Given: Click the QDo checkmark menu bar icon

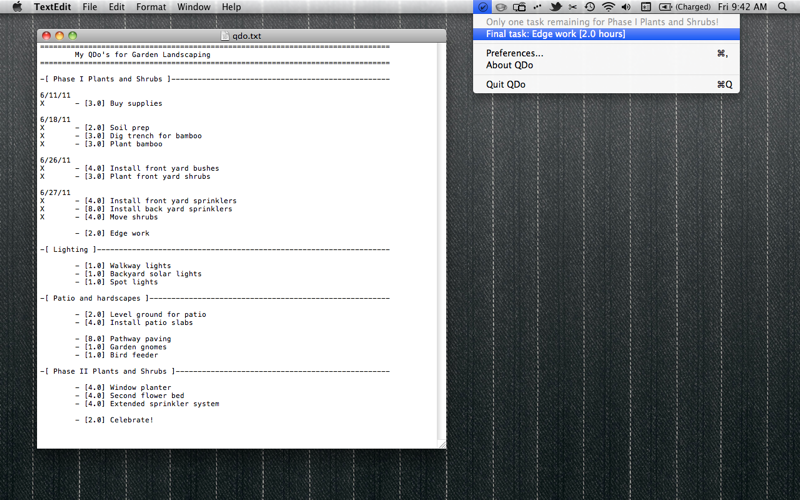Looking at the screenshot, I should coord(482,7).
